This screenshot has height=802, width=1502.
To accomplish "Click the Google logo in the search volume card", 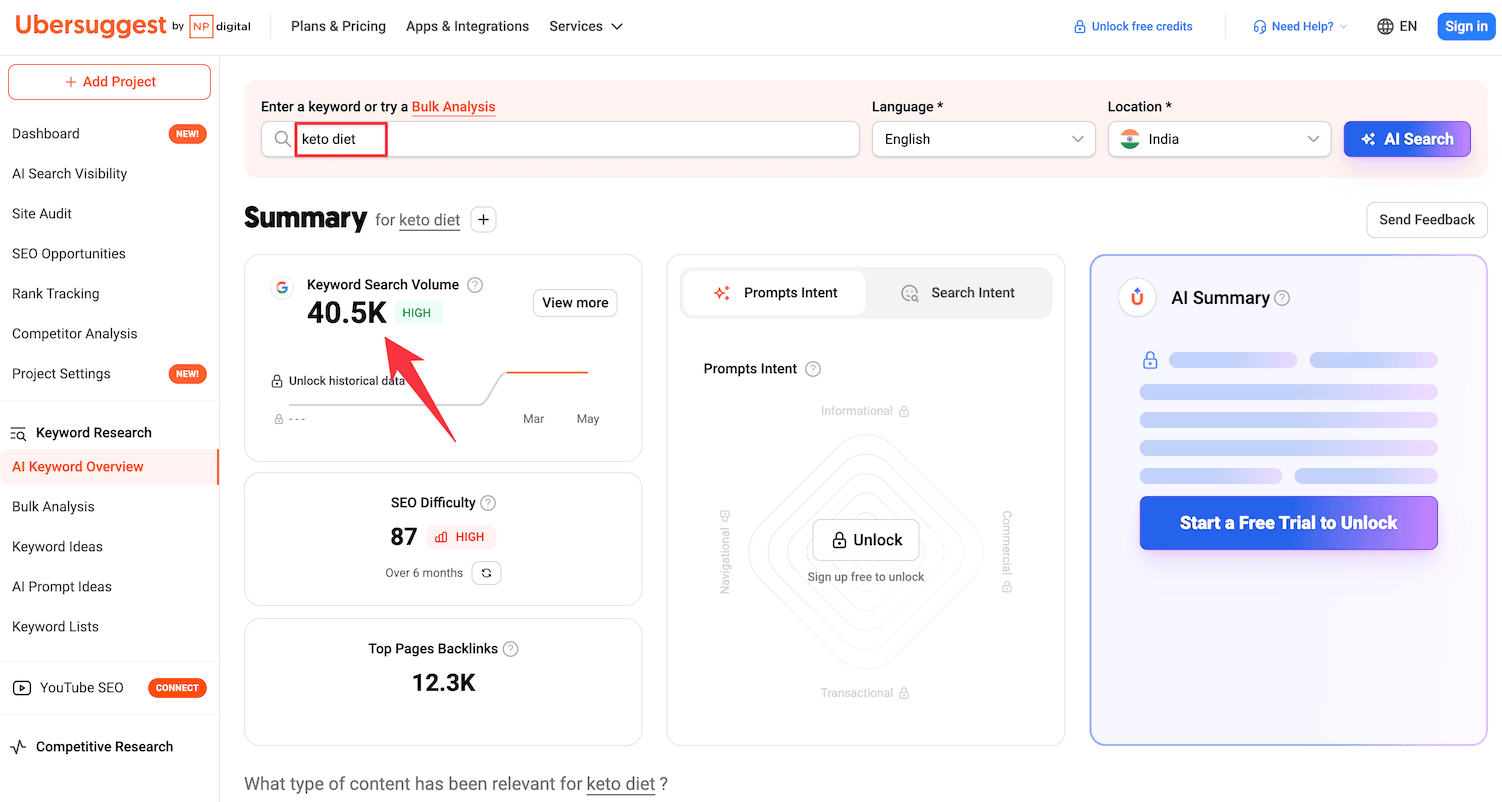I will pos(282,287).
